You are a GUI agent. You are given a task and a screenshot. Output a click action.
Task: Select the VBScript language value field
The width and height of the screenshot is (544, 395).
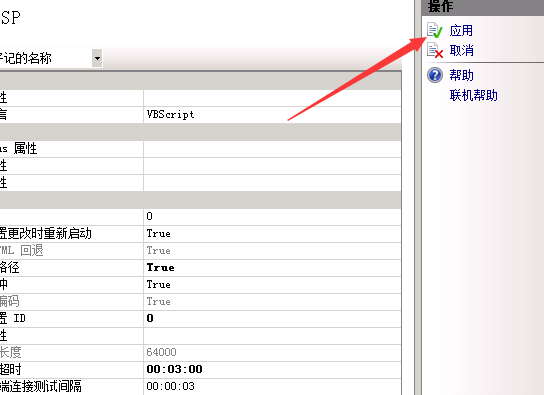pyautogui.click(x=272, y=114)
